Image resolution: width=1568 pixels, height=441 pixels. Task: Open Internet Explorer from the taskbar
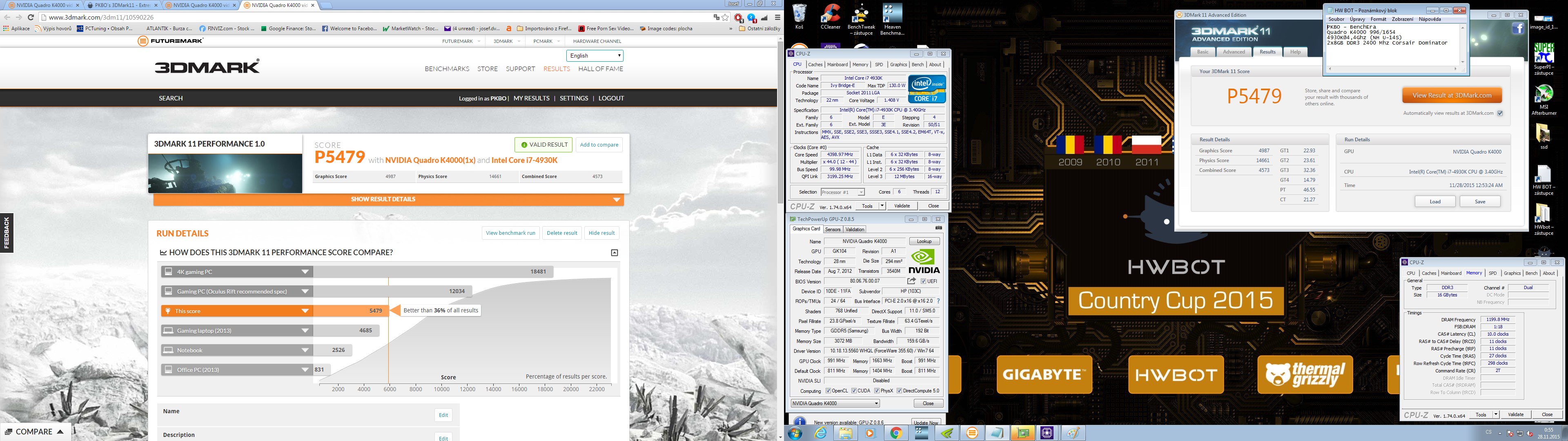(821, 433)
